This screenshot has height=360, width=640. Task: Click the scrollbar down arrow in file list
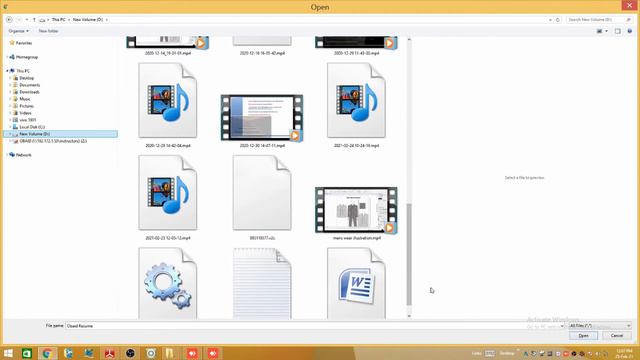click(409, 316)
